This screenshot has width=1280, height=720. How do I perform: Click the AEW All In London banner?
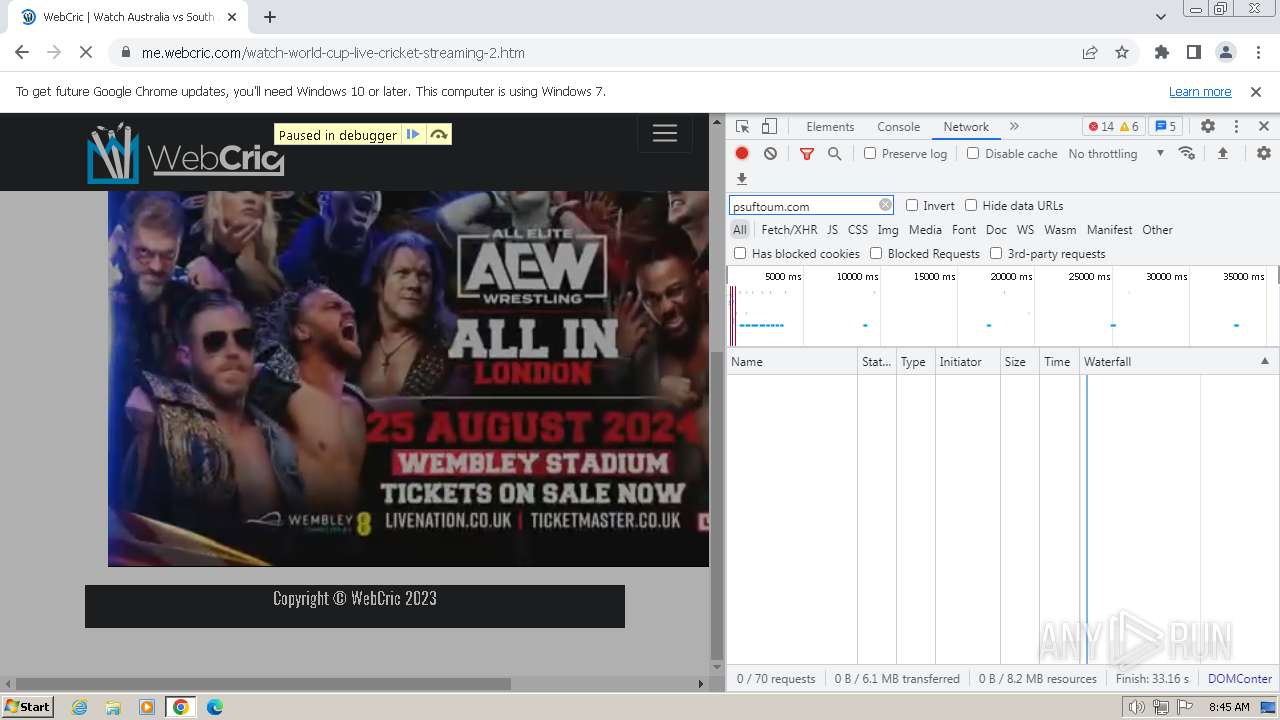(408, 378)
